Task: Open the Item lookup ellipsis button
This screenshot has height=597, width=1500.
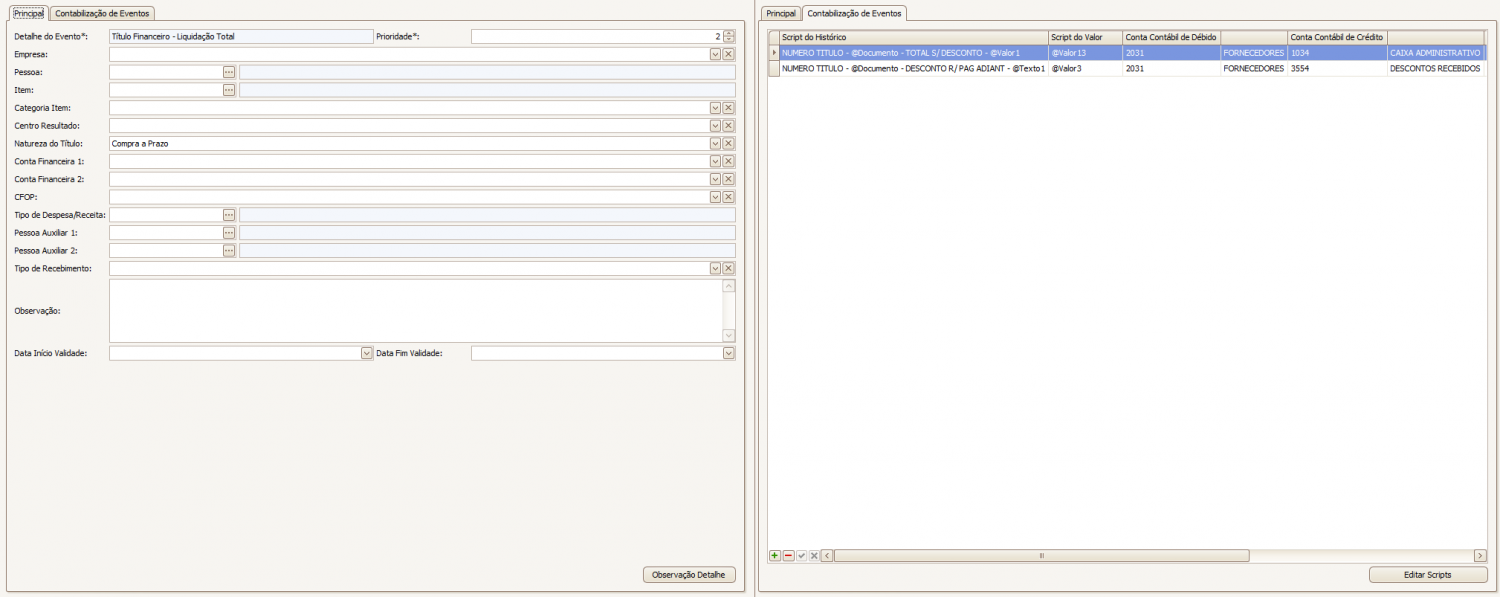Action: 229,90
